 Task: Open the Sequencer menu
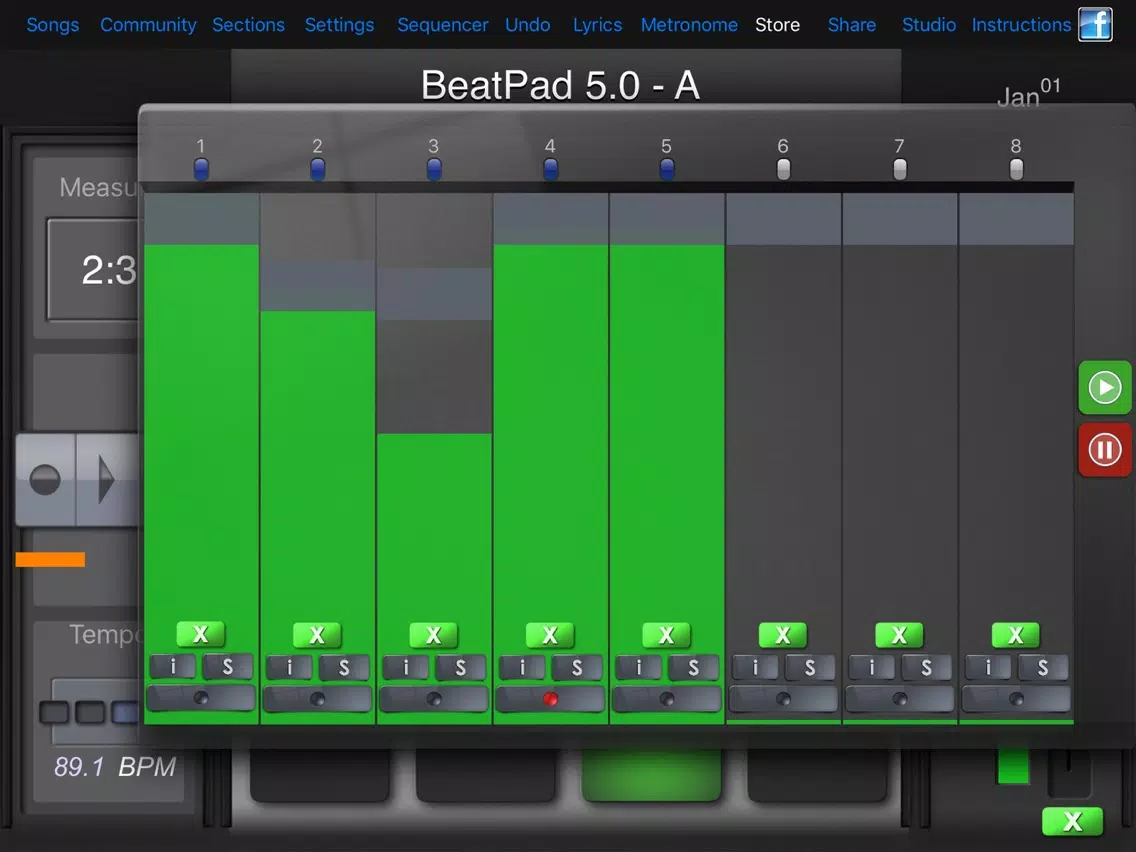(x=442, y=25)
